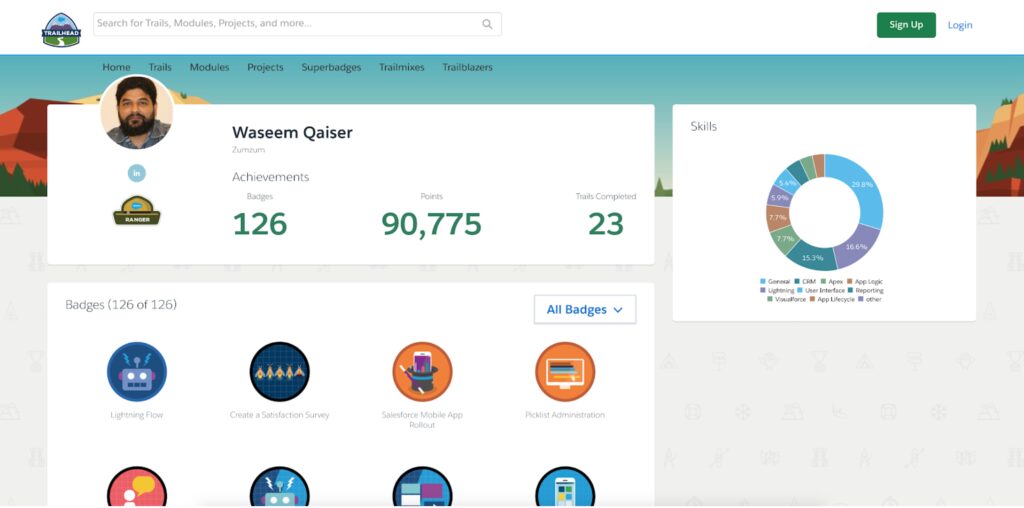This screenshot has width=1024, height=508.
Task: Click the red chat-bubble badge in second row
Action: [136, 487]
